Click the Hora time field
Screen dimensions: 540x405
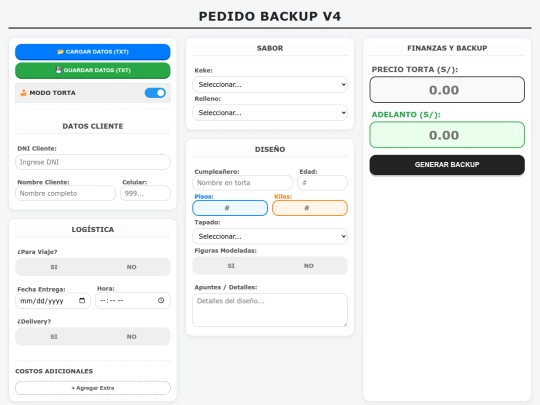point(133,301)
